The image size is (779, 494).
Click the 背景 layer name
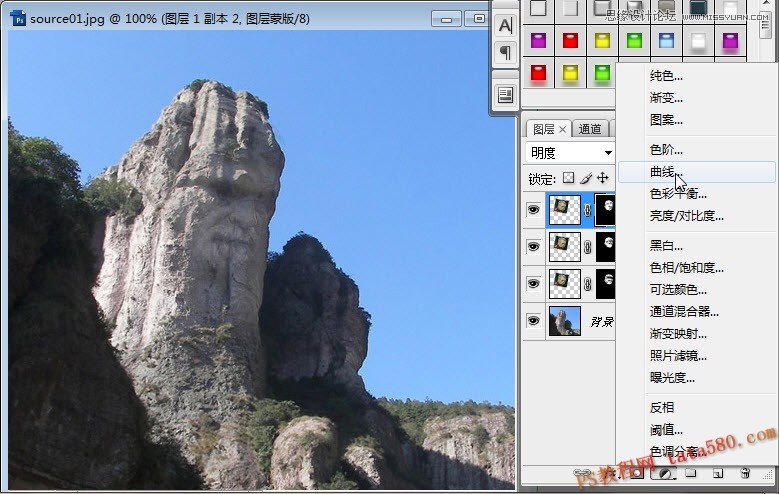pyautogui.click(x=602, y=322)
